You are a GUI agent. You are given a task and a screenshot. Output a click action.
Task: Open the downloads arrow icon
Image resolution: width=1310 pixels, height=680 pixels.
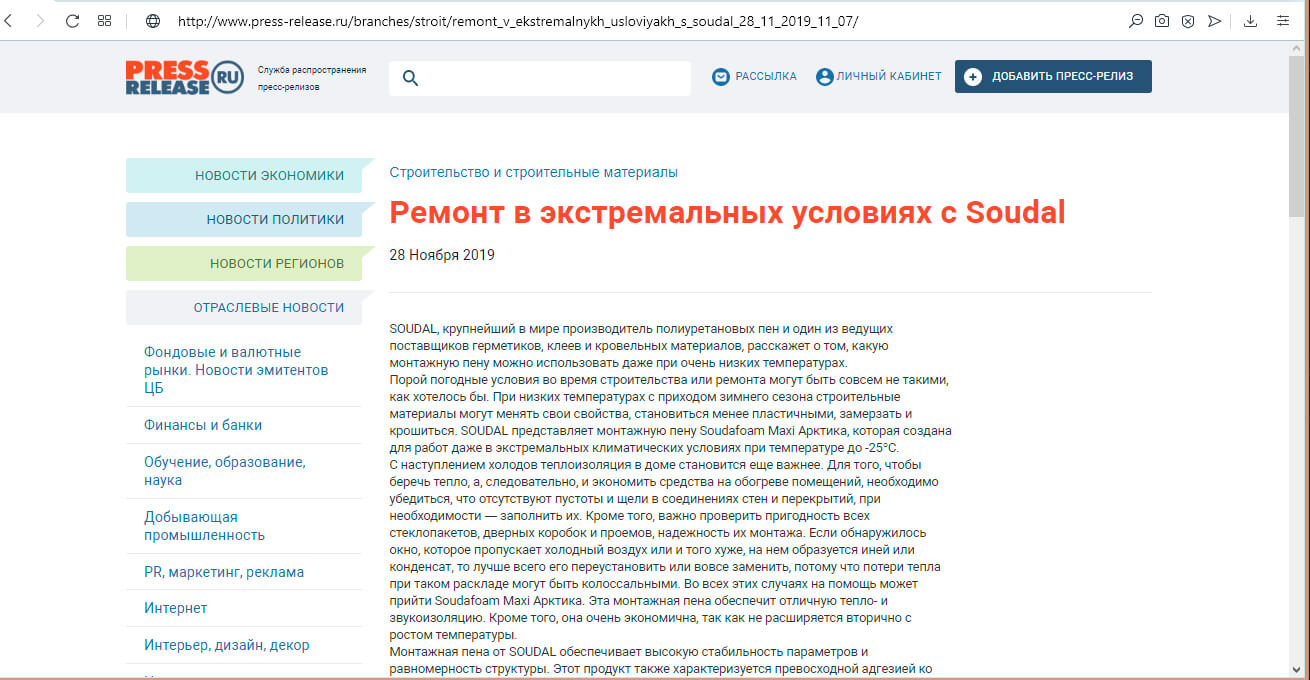tap(1251, 20)
